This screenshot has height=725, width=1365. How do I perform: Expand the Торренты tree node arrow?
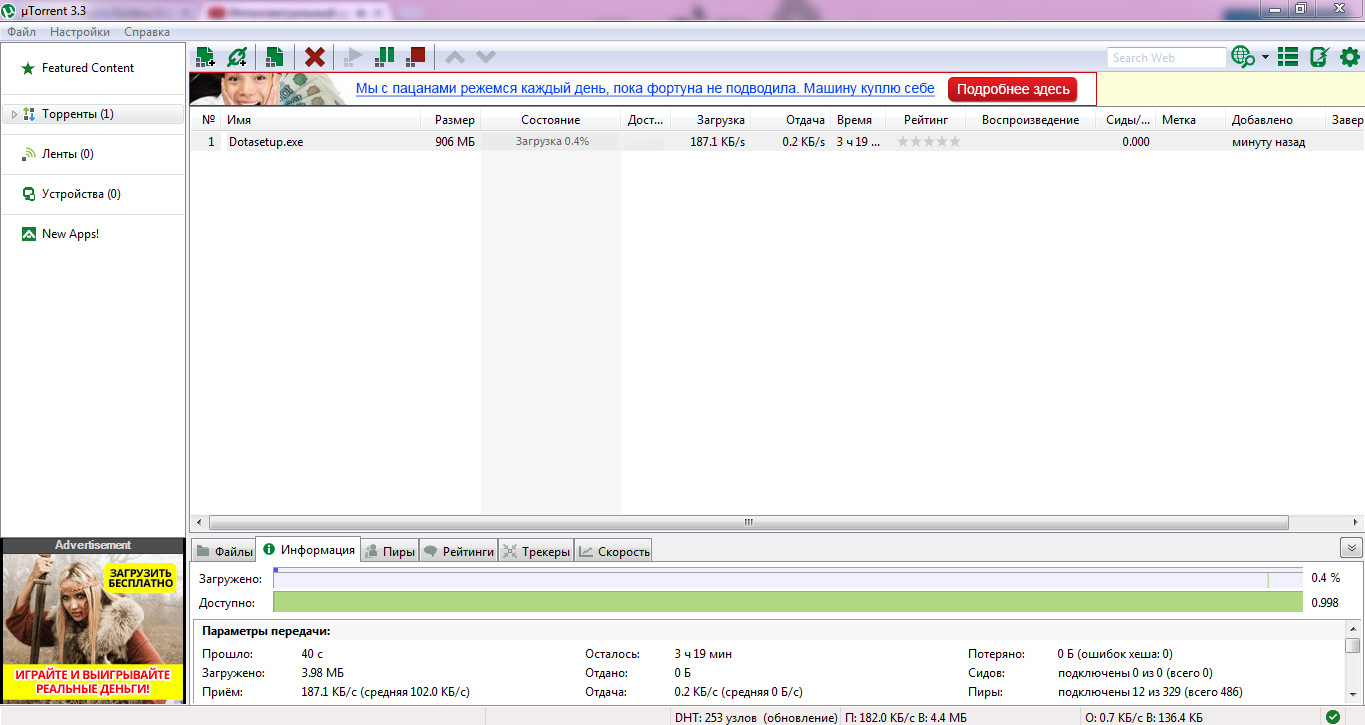point(14,114)
